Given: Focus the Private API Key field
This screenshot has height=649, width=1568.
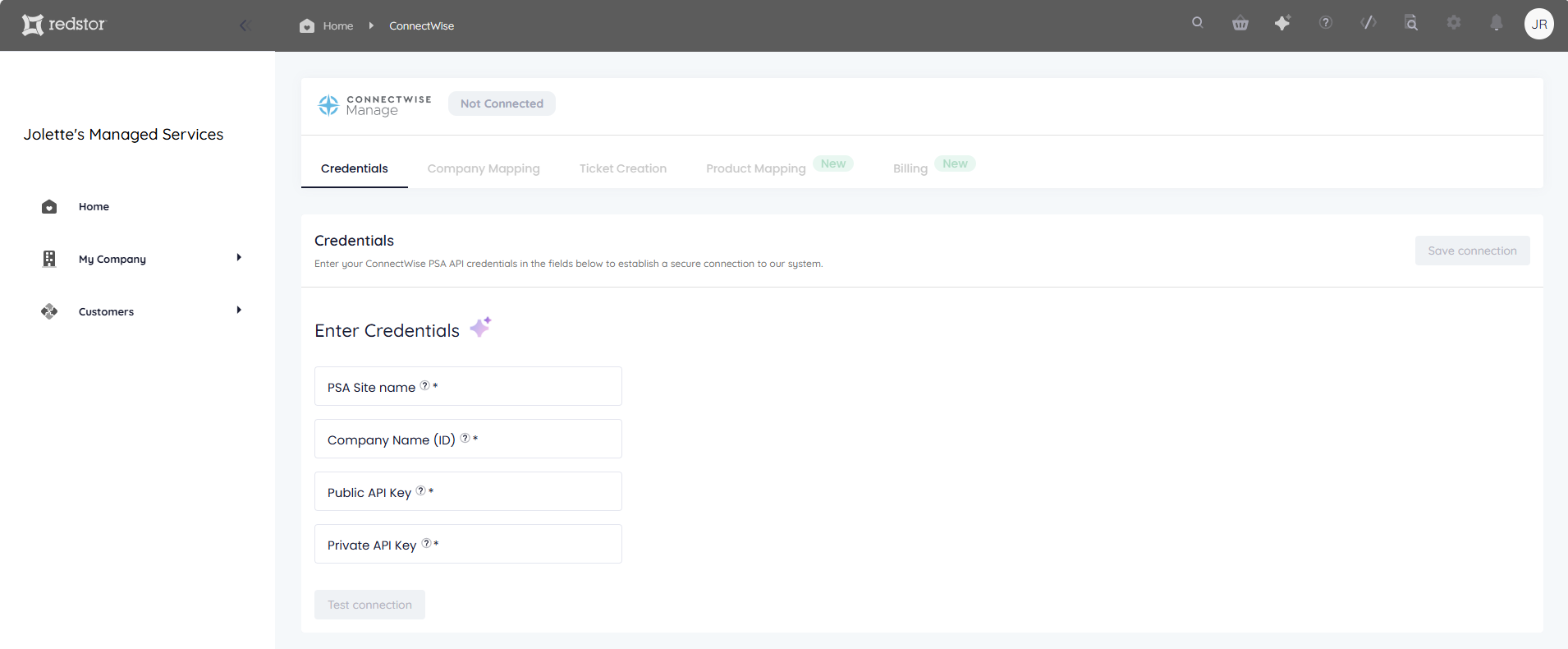Looking at the screenshot, I should coord(468,544).
